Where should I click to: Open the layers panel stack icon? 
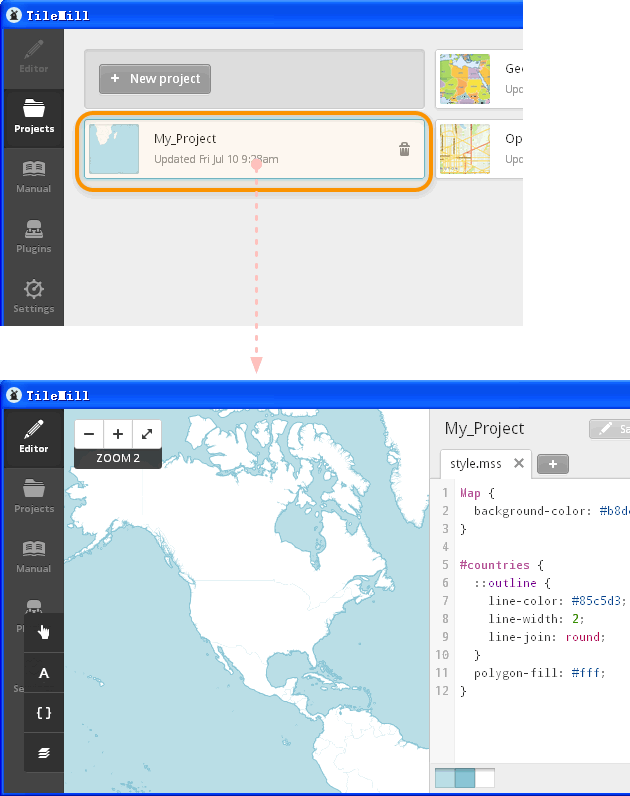(44, 752)
